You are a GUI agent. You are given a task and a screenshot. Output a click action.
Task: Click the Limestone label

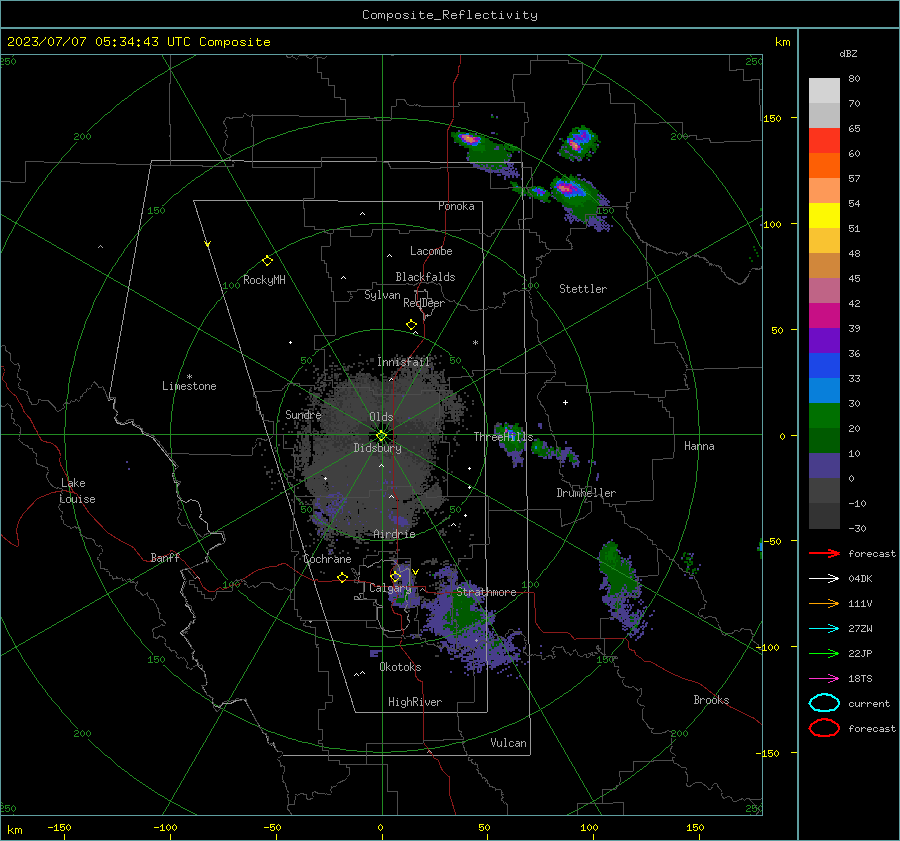pyautogui.click(x=189, y=386)
